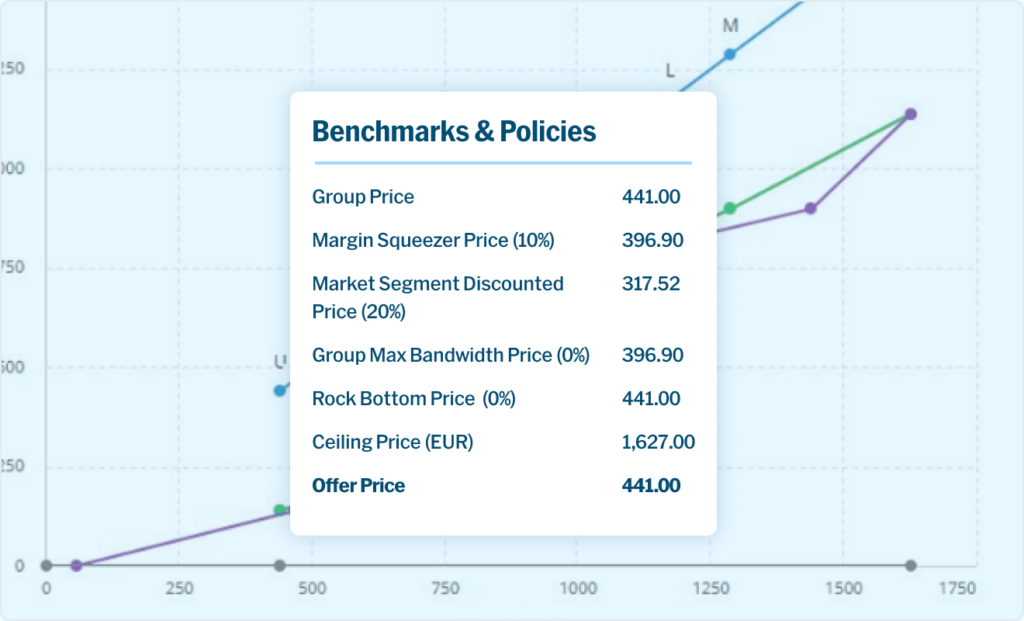Viewport: 1024px width, 621px height.
Task: Select the gray point at x-axis right end
Action: pyautogui.click(x=910, y=566)
